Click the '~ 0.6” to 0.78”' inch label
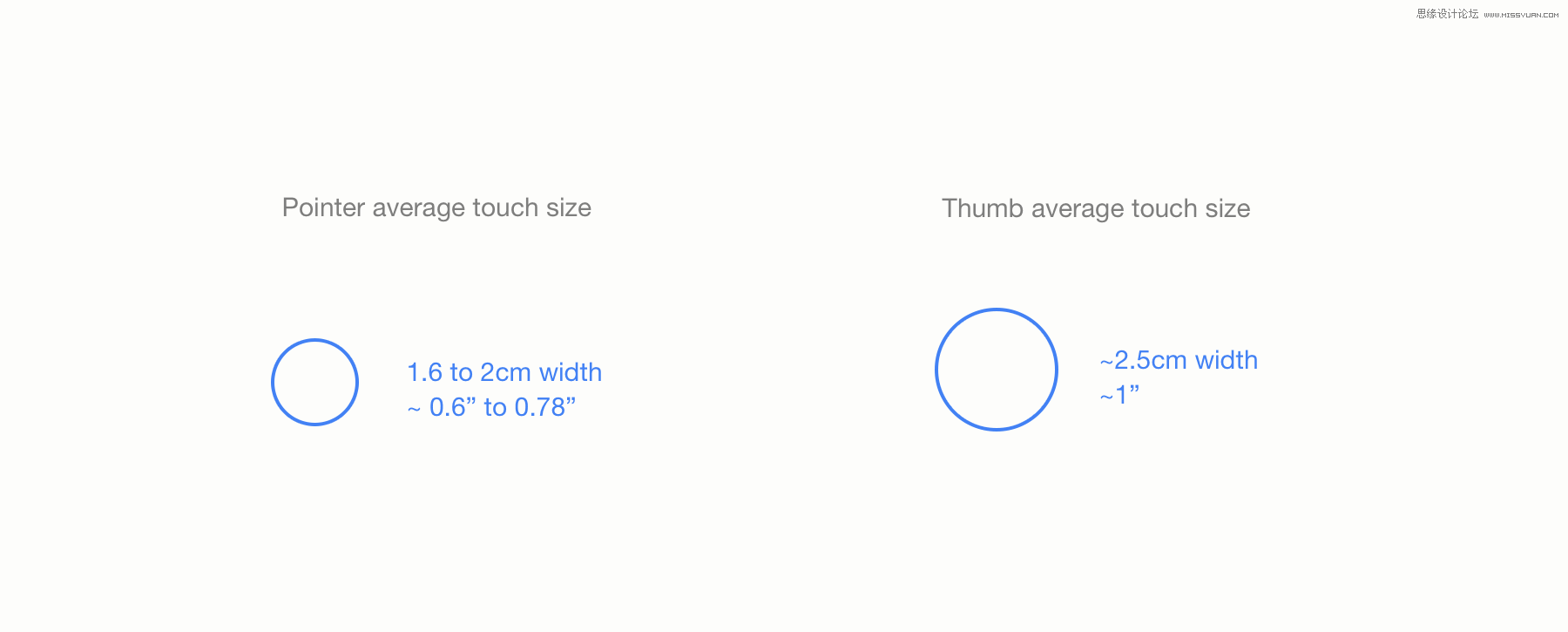 (492, 407)
